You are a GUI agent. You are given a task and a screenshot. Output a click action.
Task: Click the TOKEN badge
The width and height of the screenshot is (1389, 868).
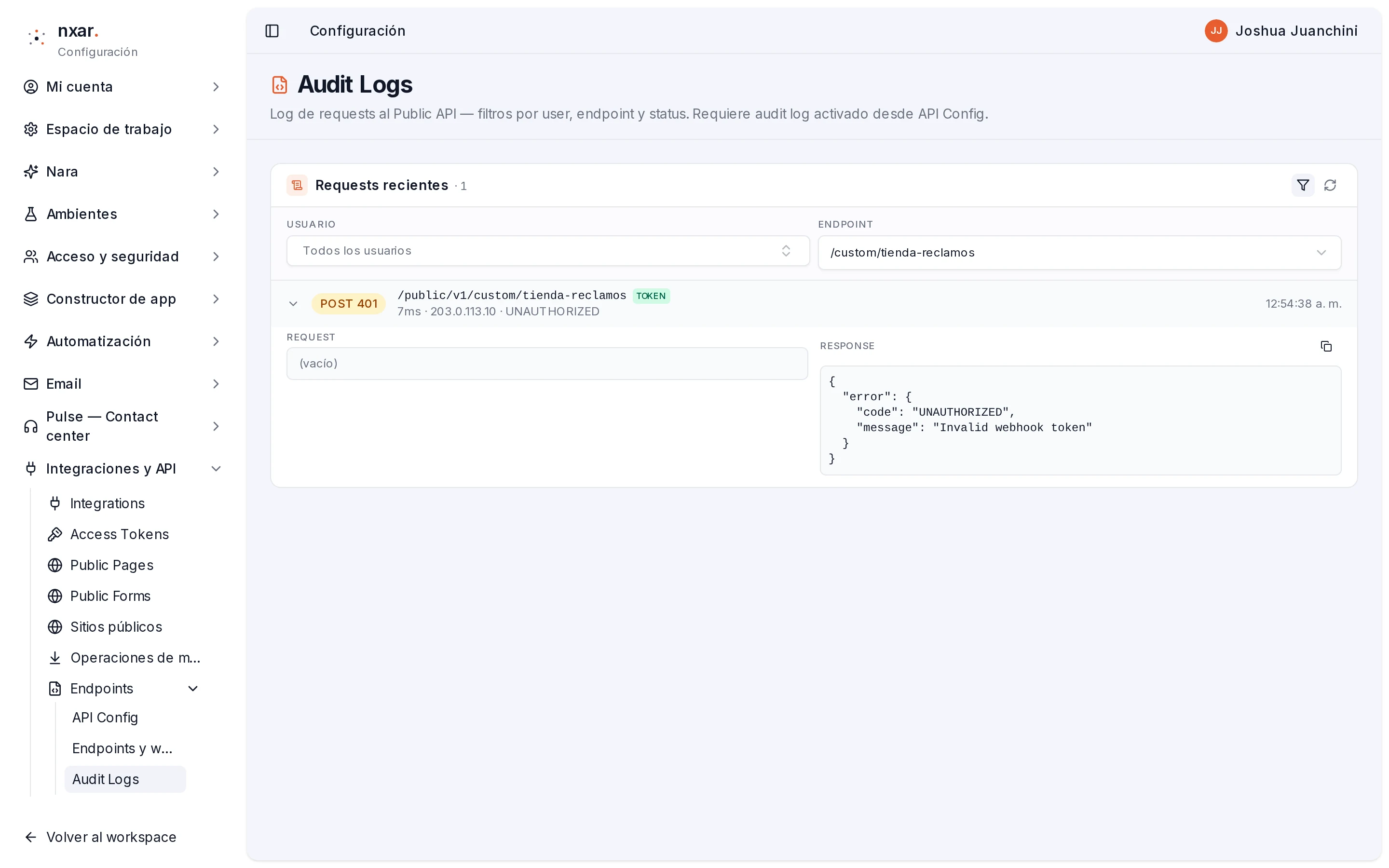click(x=651, y=296)
